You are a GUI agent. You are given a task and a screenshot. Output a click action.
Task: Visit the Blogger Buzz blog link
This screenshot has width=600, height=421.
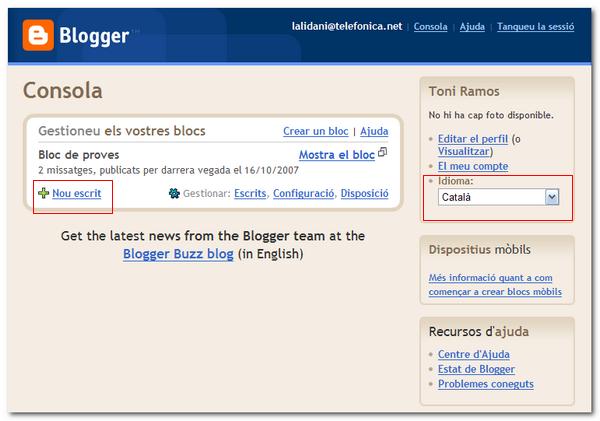[x=178, y=254]
